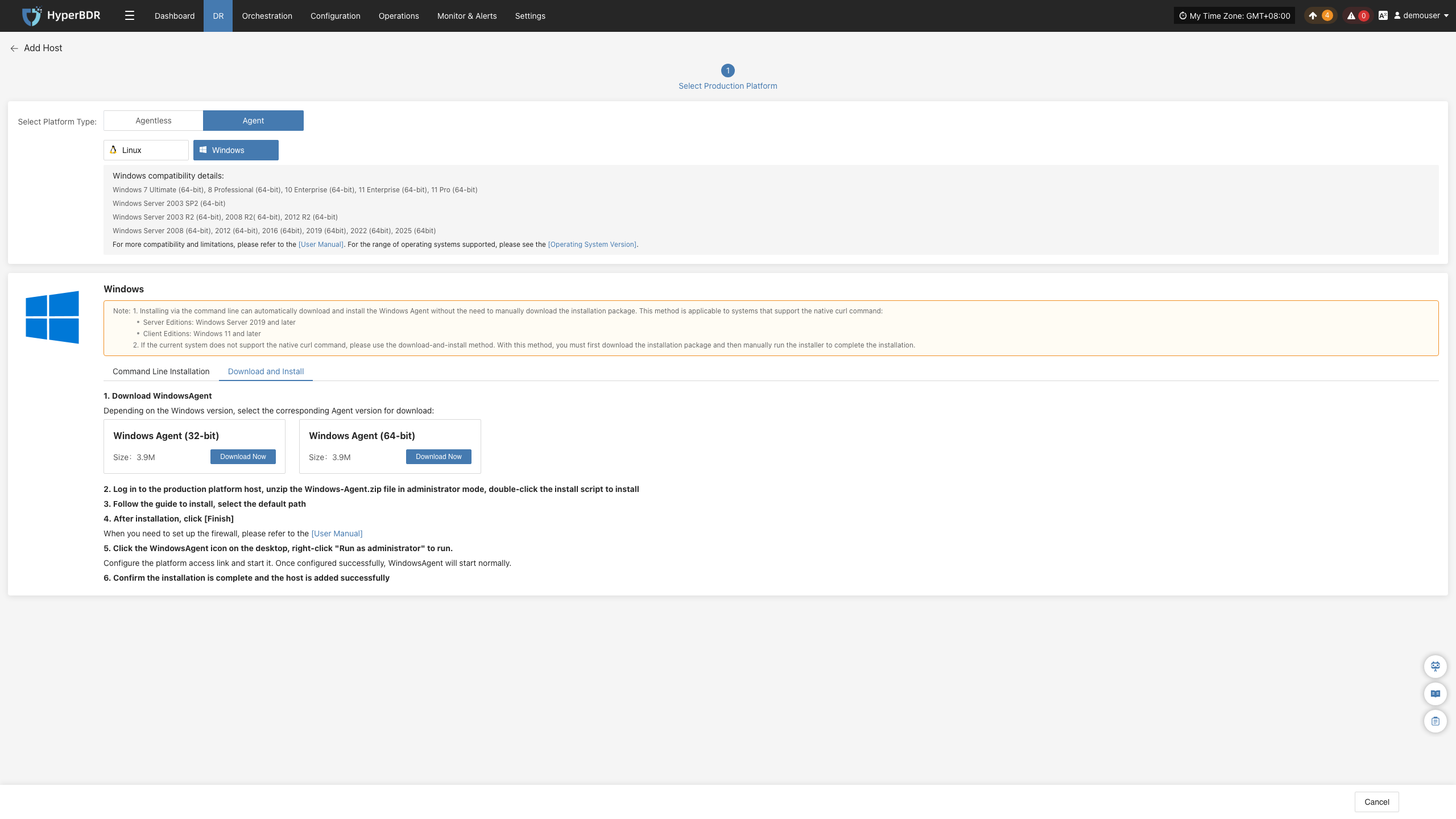Select the Agent platform type
This screenshot has height=819, width=1456.
click(253, 121)
